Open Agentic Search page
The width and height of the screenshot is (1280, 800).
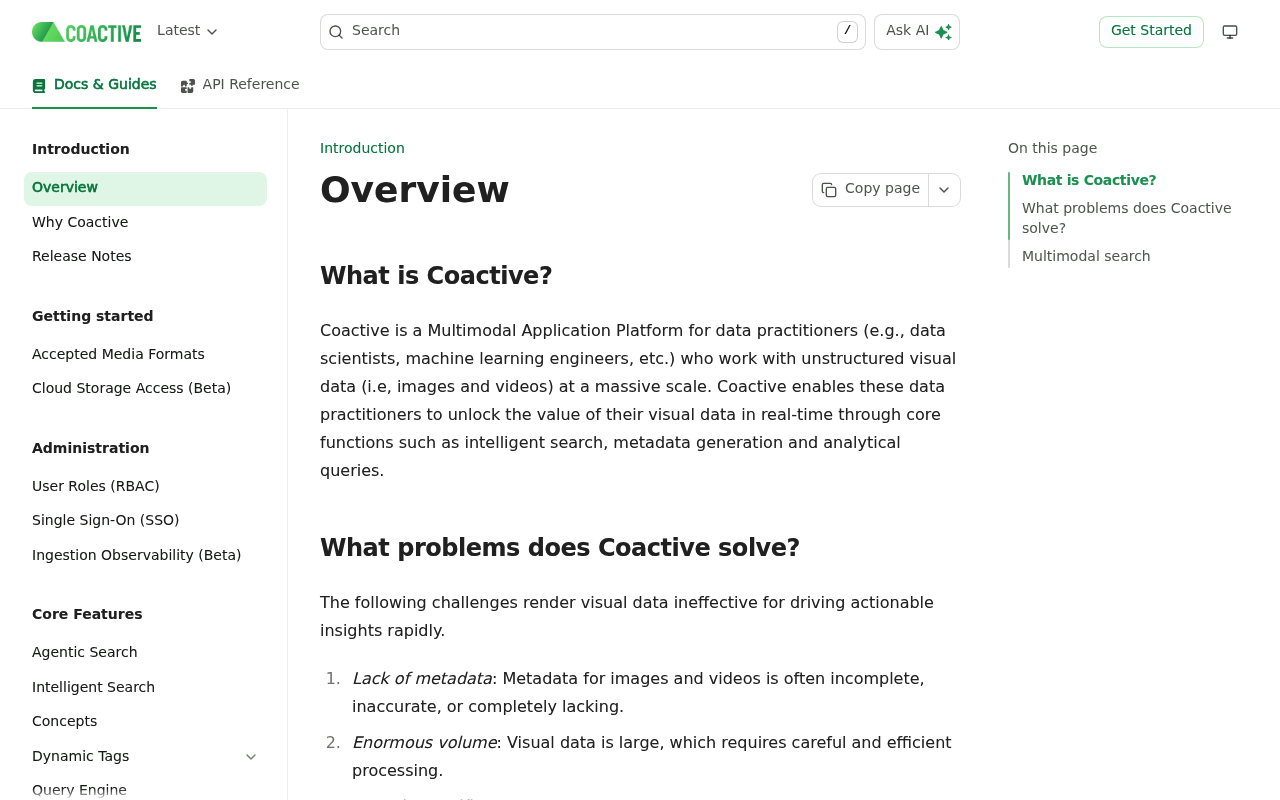coord(145,653)
